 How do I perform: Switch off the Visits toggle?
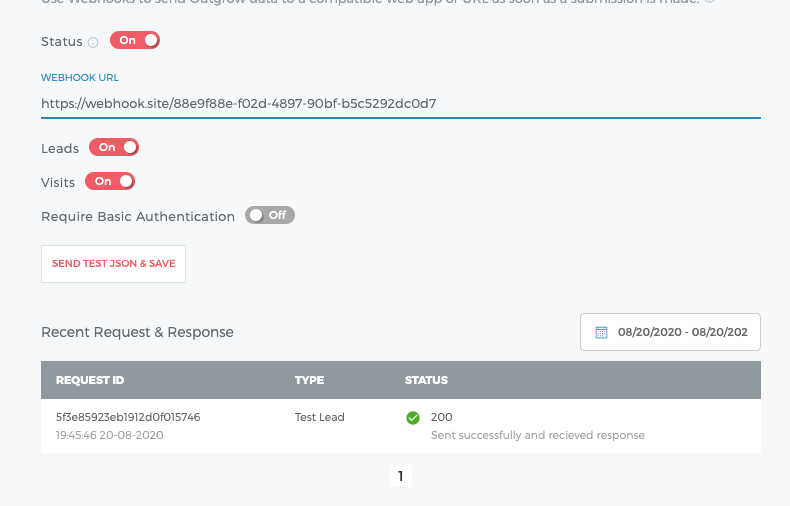(x=110, y=181)
